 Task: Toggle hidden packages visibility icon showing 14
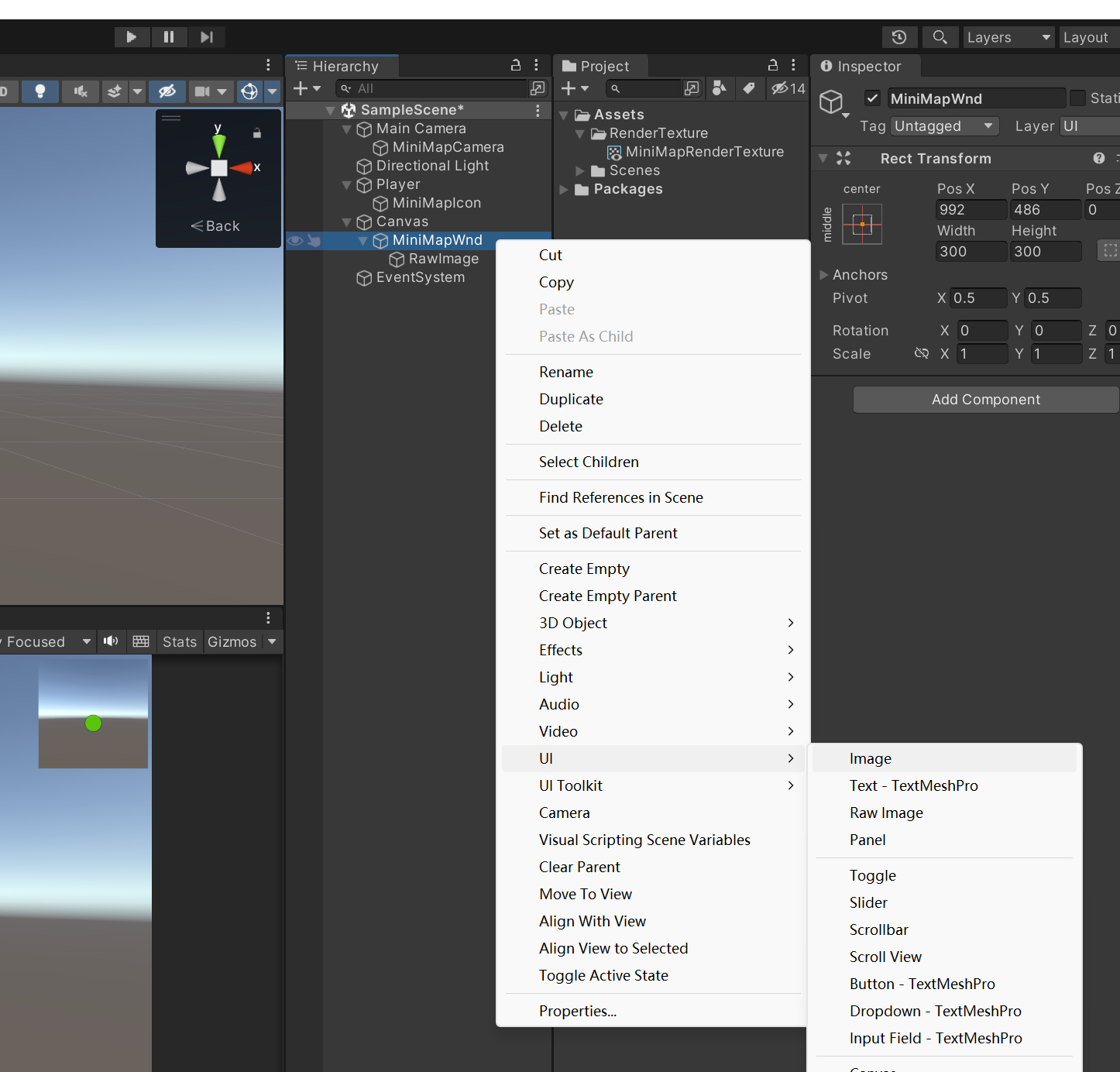[x=788, y=89]
